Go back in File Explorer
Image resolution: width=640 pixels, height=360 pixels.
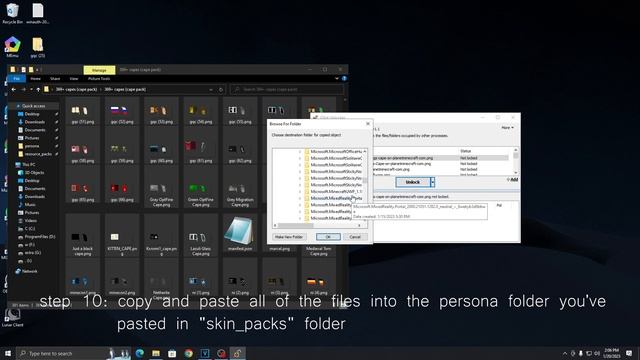(14, 89)
